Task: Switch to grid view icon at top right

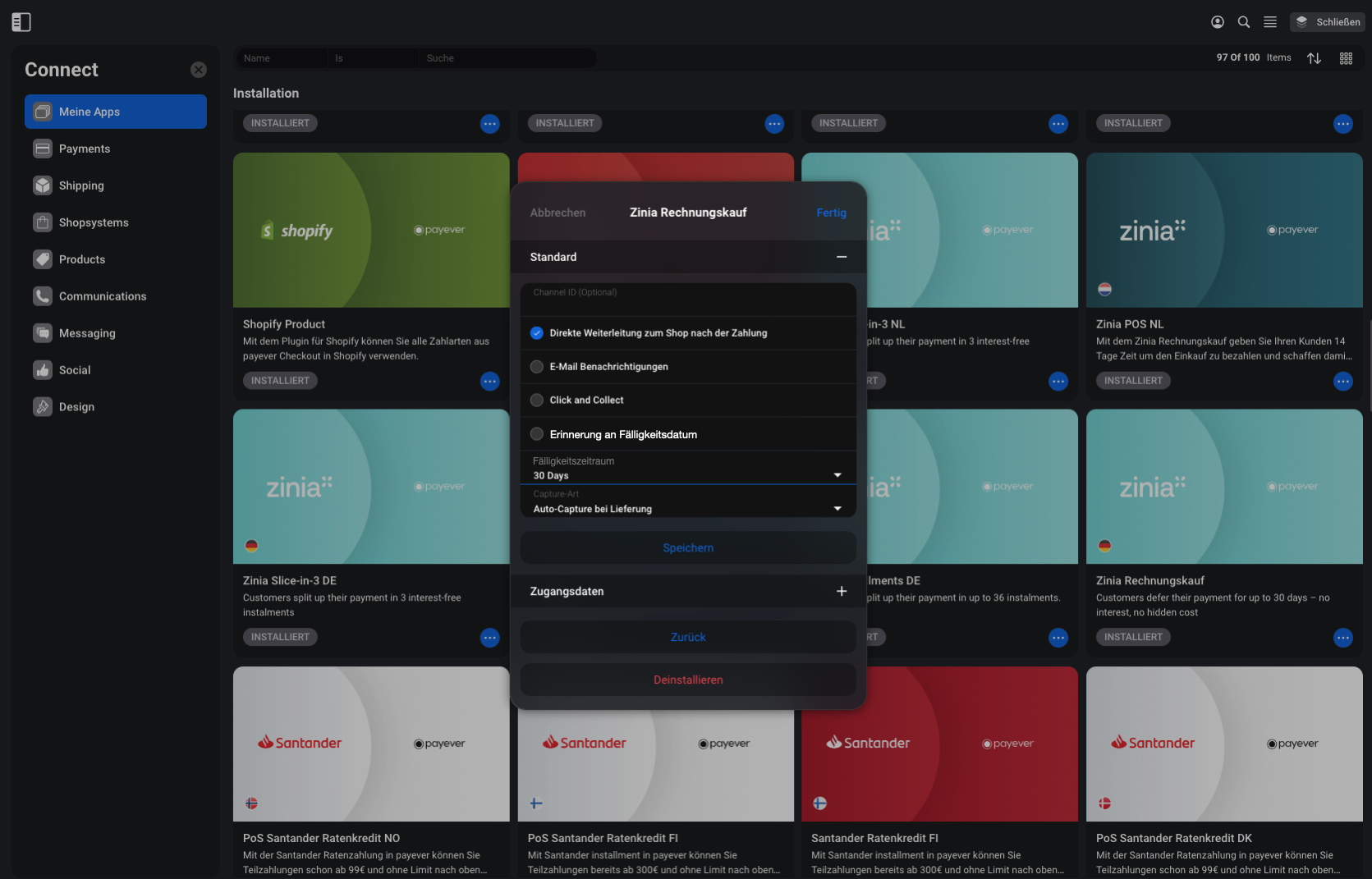Action: [x=1346, y=58]
